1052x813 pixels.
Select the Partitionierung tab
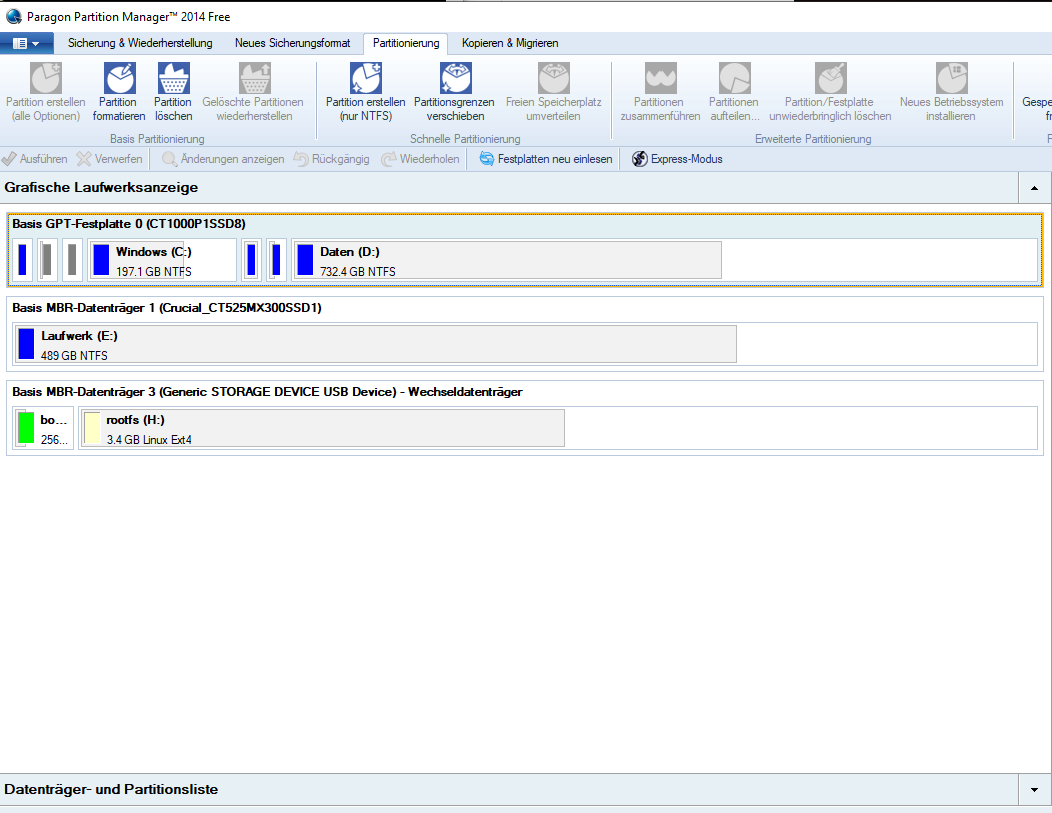point(406,43)
